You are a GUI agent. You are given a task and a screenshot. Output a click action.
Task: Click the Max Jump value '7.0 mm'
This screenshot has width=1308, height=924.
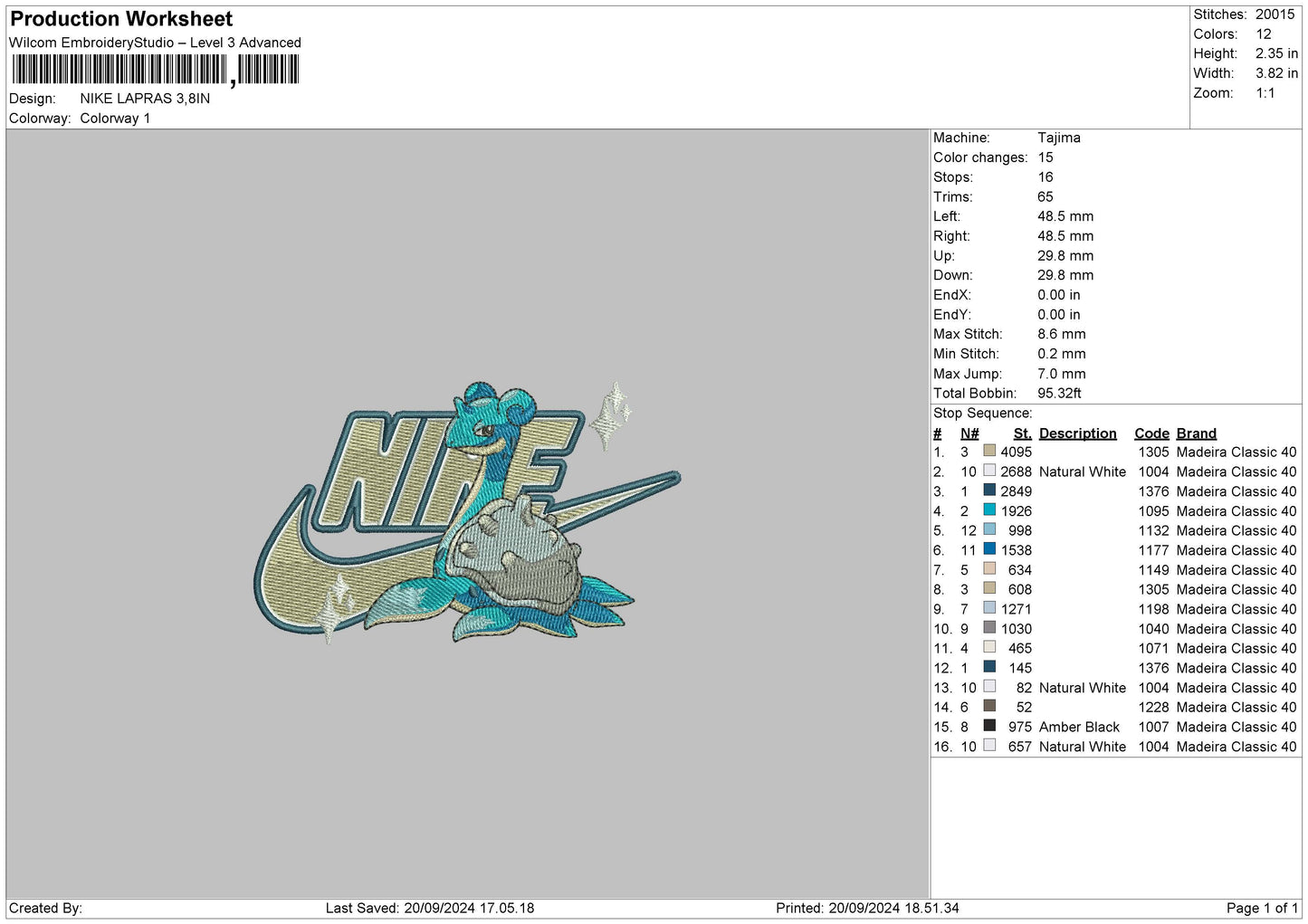[x=1062, y=374]
